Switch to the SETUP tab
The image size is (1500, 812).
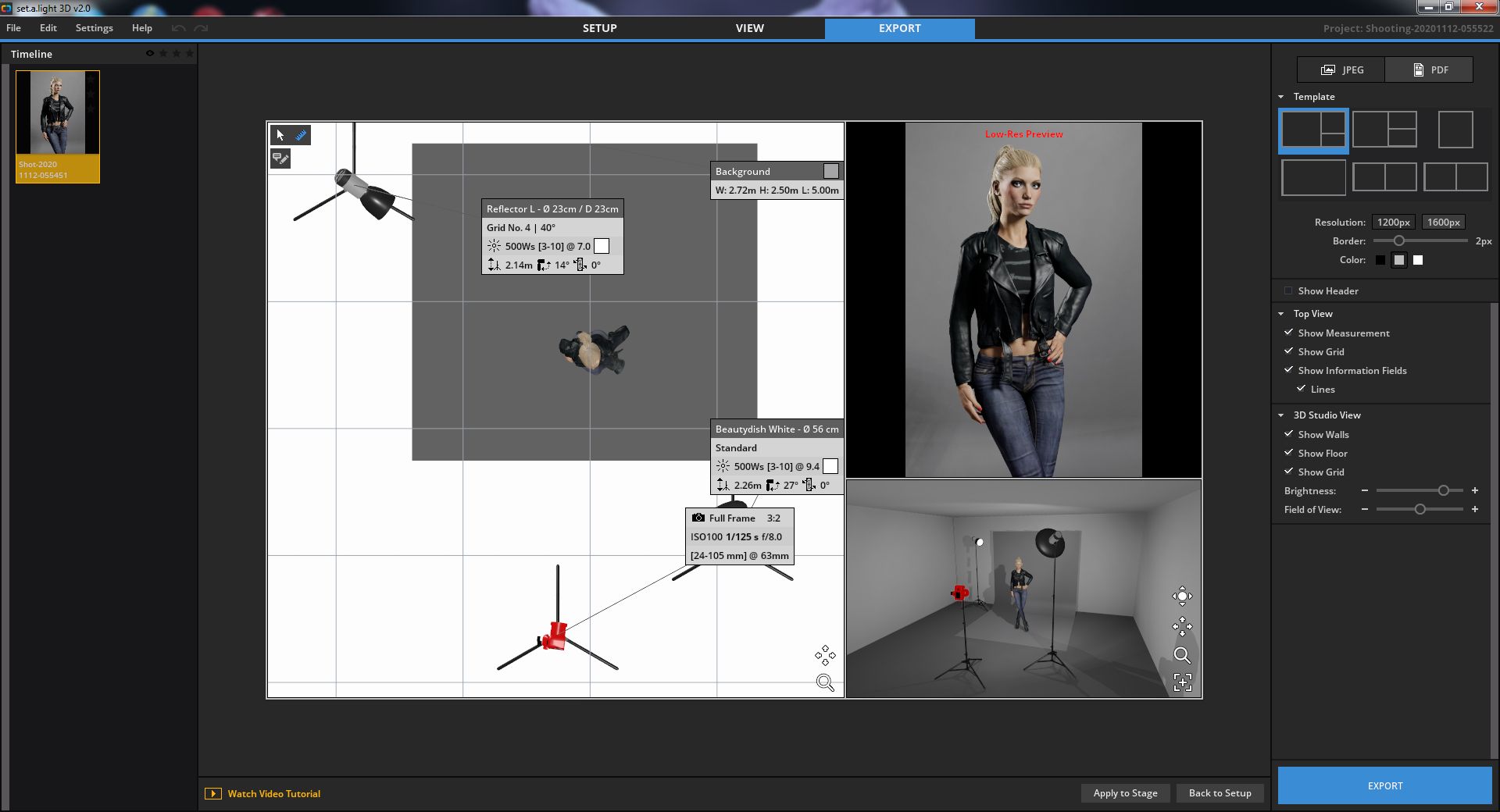(x=599, y=28)
